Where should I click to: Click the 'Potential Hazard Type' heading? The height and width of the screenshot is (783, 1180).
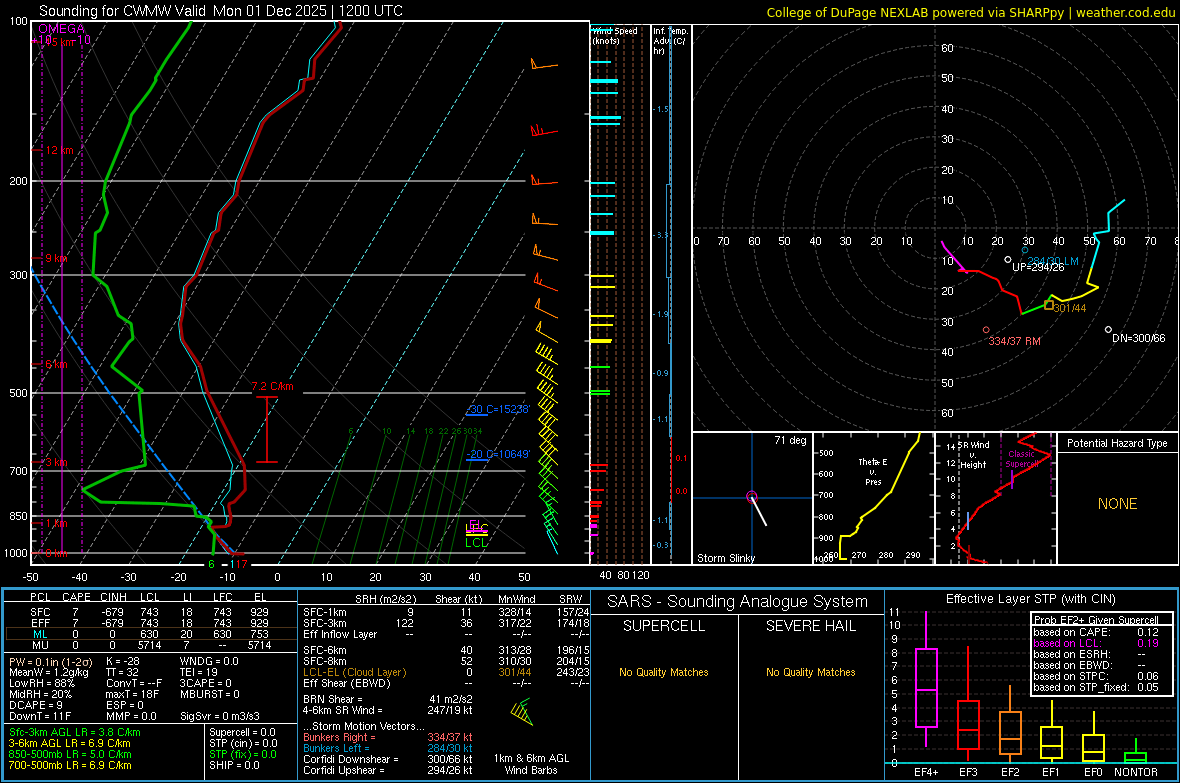(1118, 443)
